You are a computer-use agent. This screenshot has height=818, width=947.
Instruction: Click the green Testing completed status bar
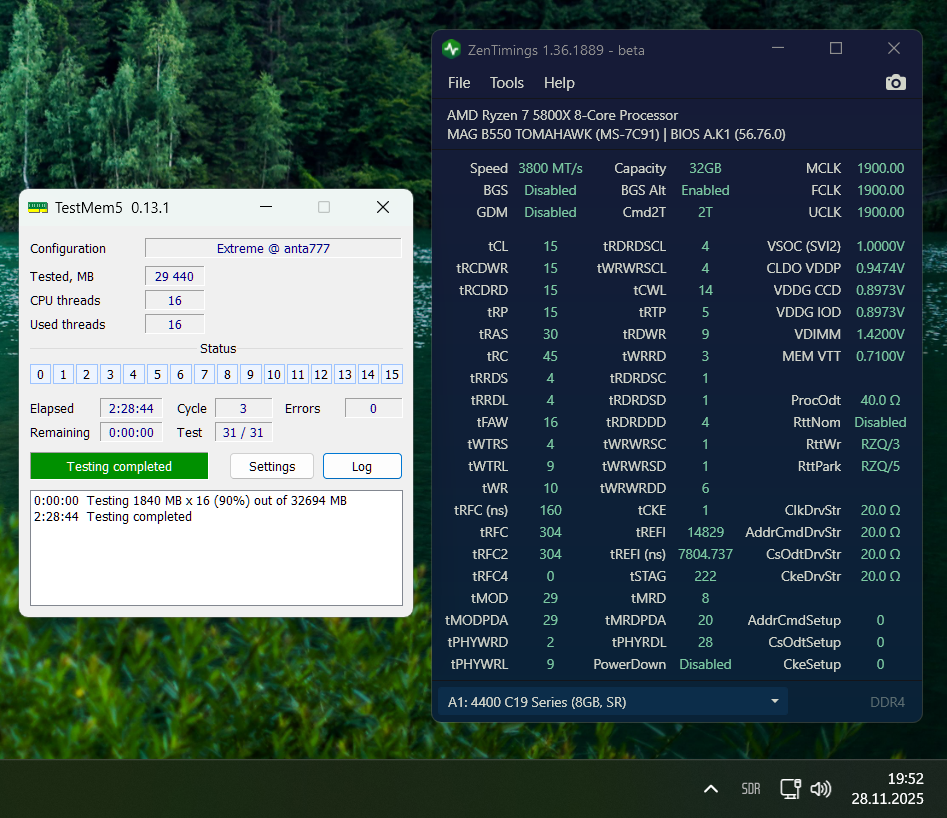(119, 466)
